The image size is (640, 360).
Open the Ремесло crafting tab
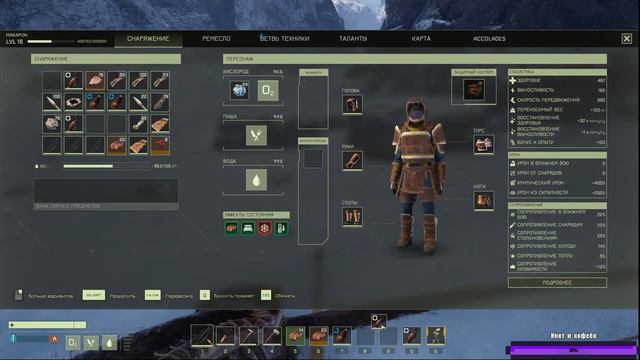pyautogui.click(x=216, y=39)
